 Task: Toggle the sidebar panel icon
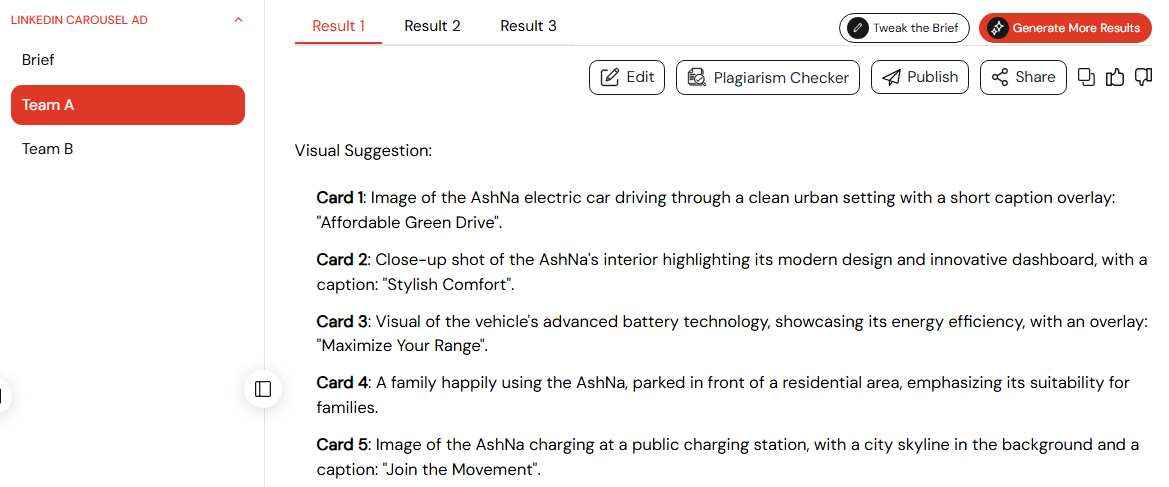263,389
